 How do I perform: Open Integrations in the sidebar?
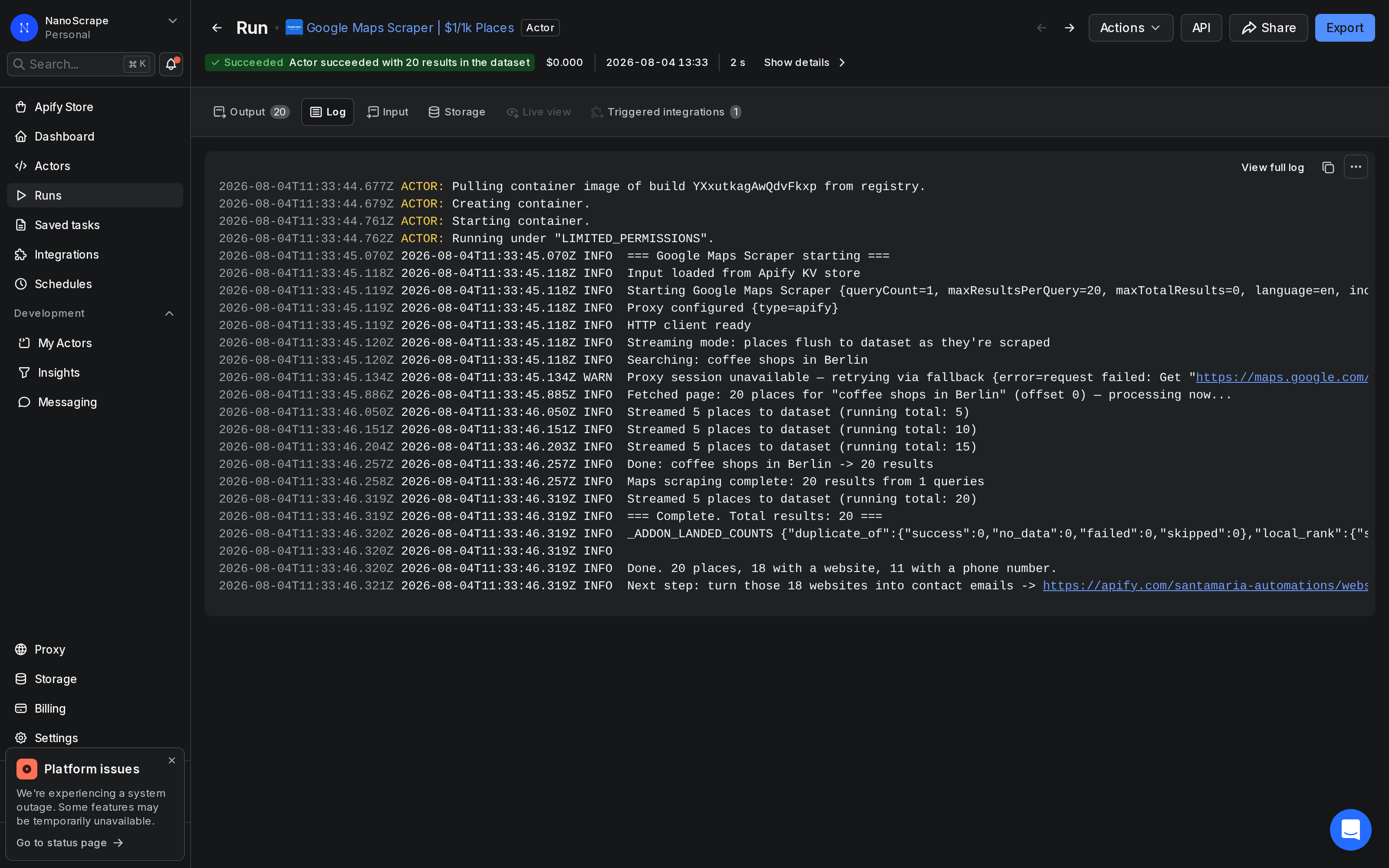pos(95,254)
